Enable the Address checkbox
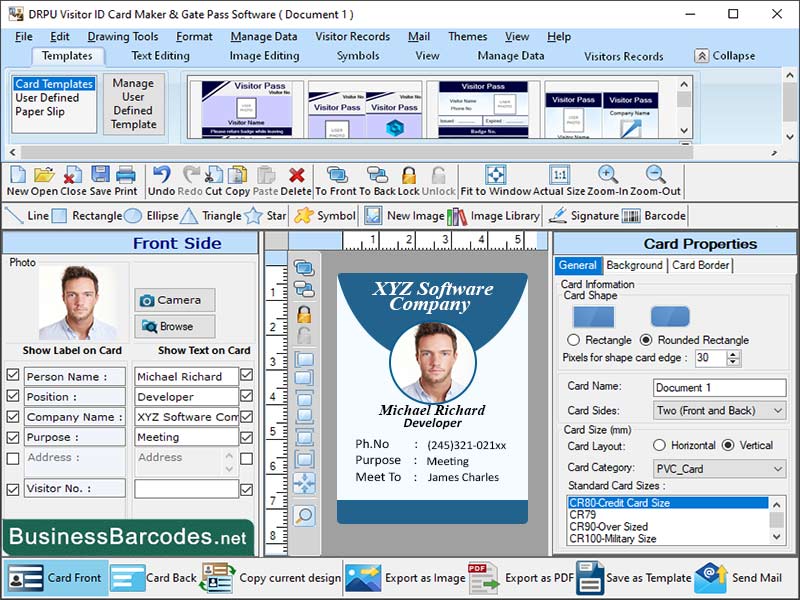Image resolution: width=800 pixels, height=600 pixels. (x=12, y=457)
